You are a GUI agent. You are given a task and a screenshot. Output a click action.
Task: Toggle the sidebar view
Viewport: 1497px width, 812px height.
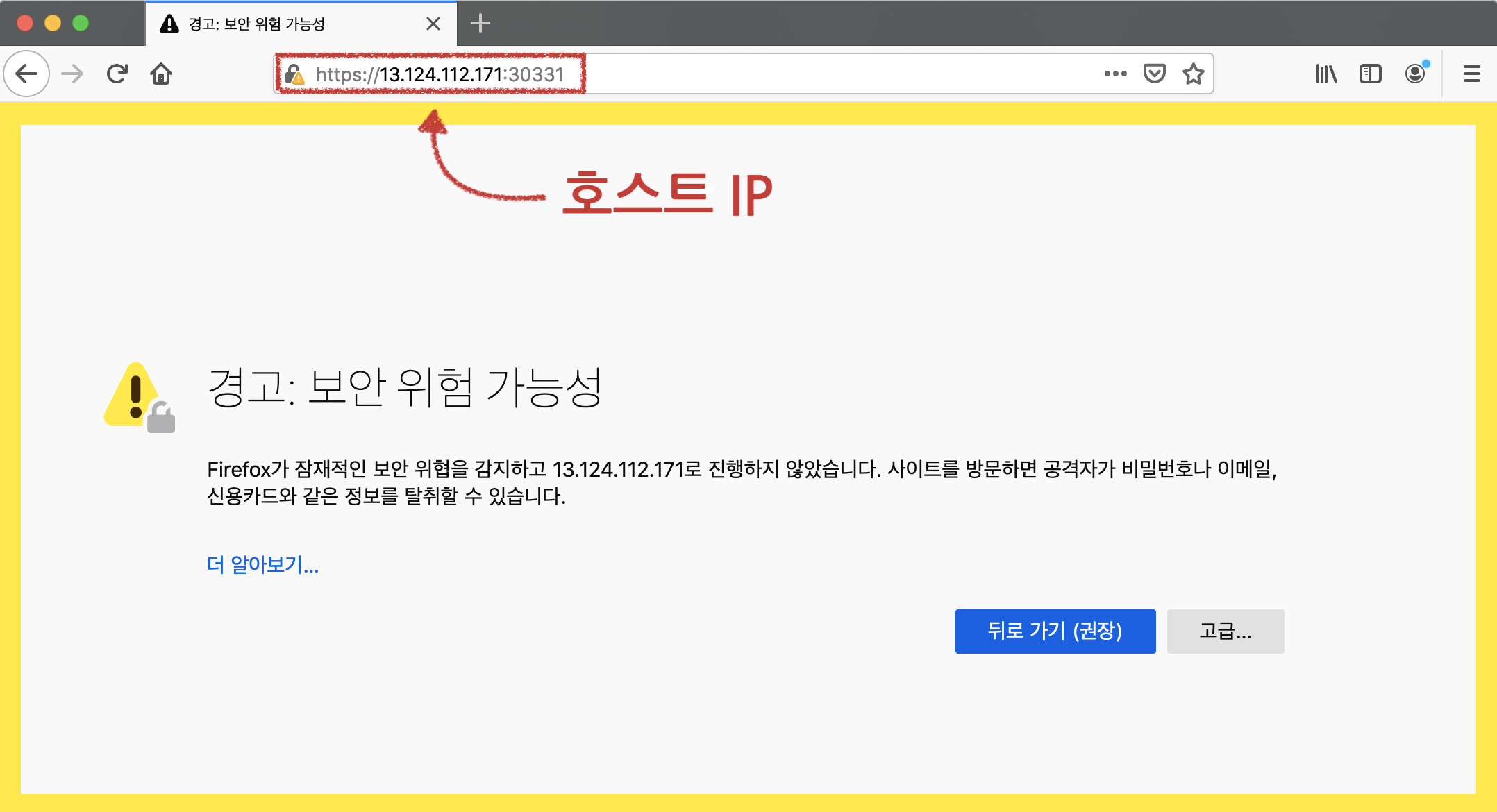tap(1370, 74)
